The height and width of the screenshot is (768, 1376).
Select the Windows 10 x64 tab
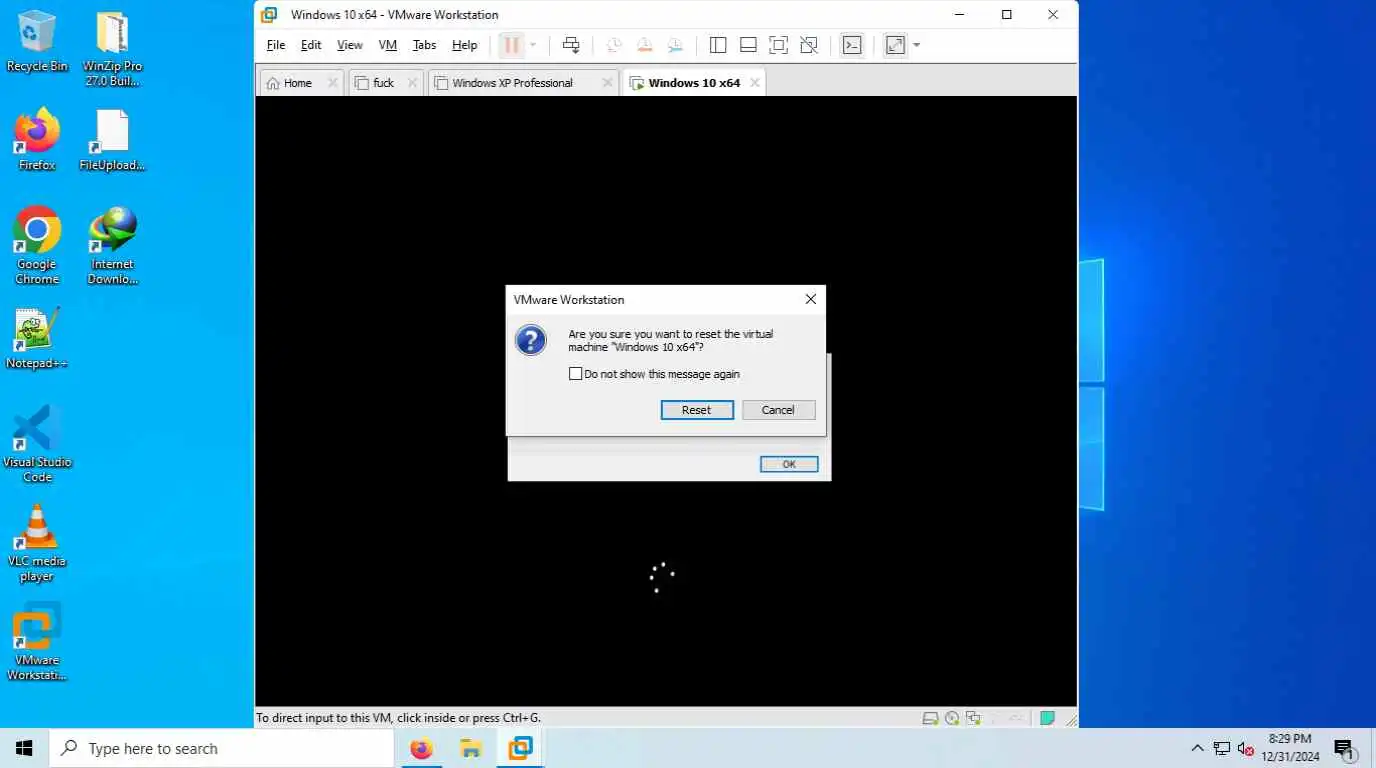click(694, 83)
